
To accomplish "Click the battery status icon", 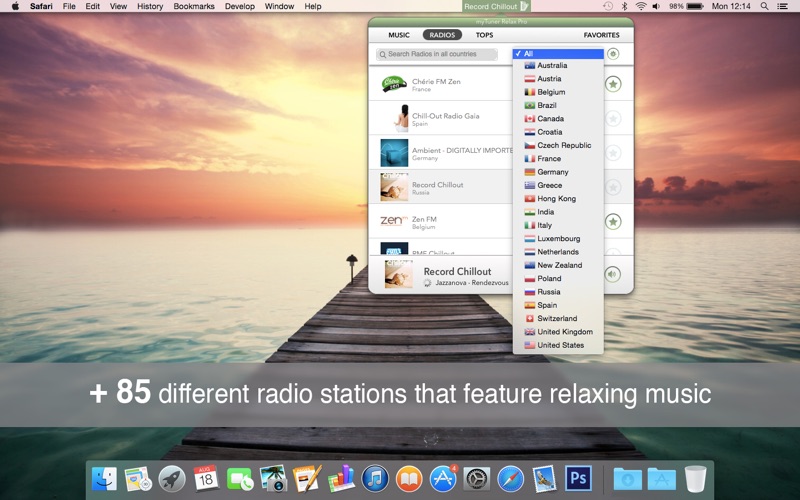I will [695, 6].
